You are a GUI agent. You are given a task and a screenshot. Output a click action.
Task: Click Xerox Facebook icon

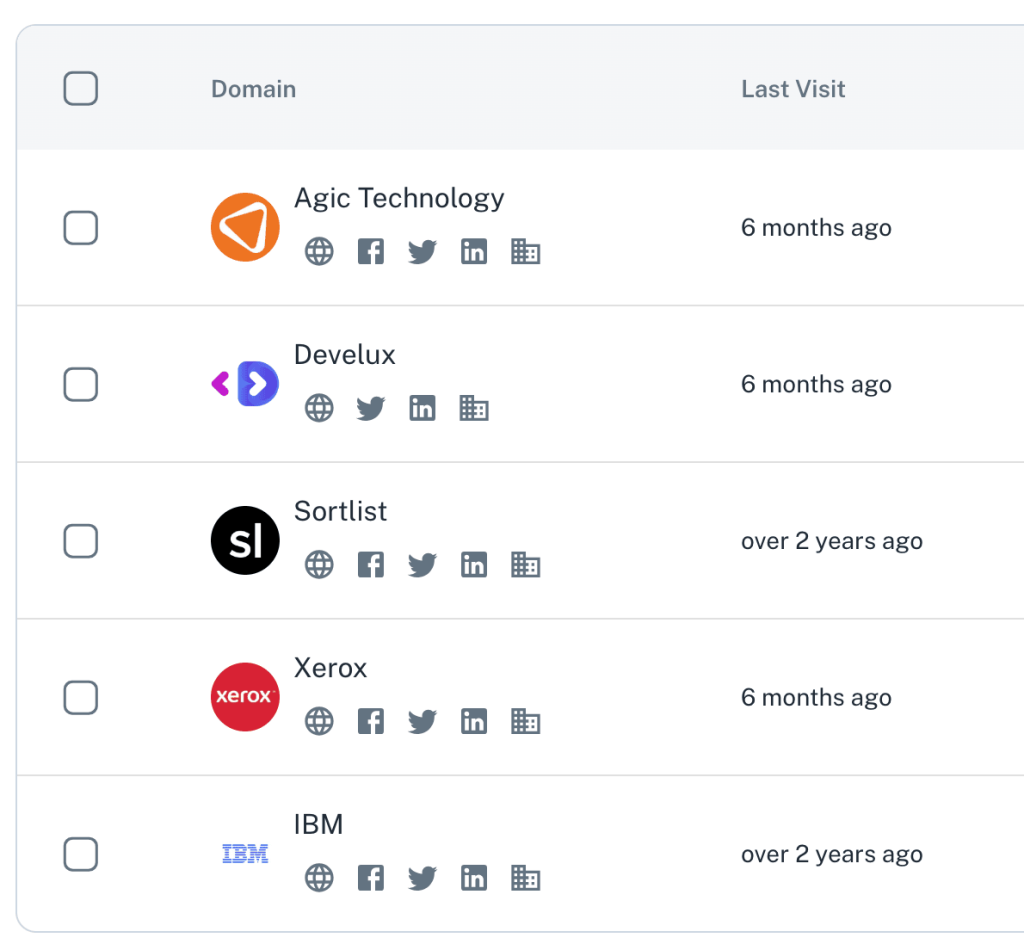(371, 721)
